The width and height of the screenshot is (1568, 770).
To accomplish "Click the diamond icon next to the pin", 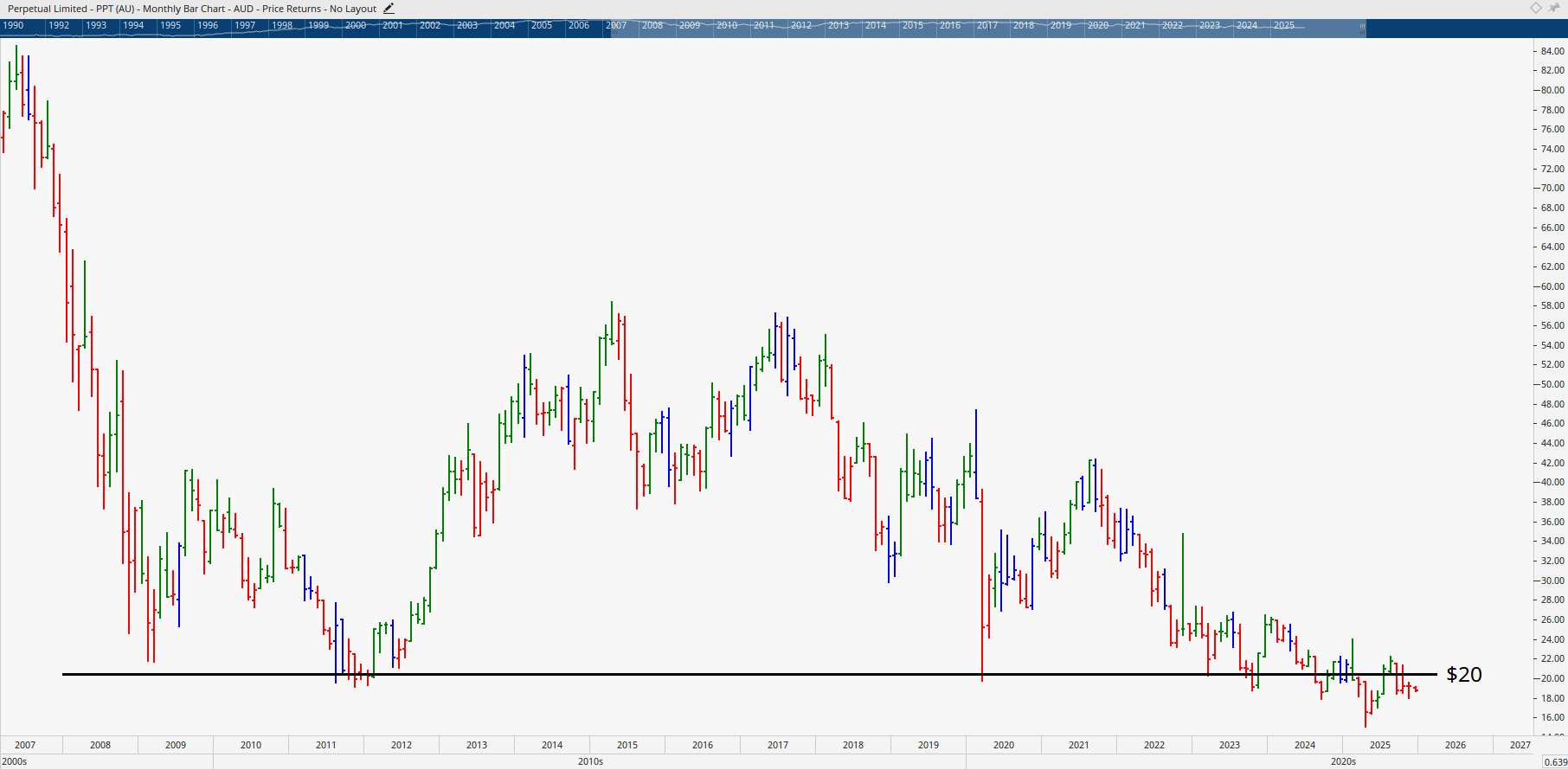I will [1536, 8].
